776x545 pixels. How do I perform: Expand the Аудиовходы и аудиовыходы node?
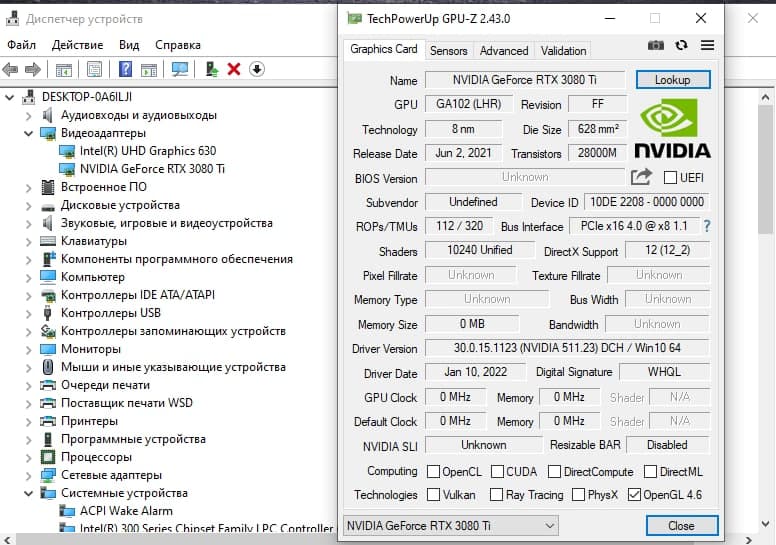point(28,116)
